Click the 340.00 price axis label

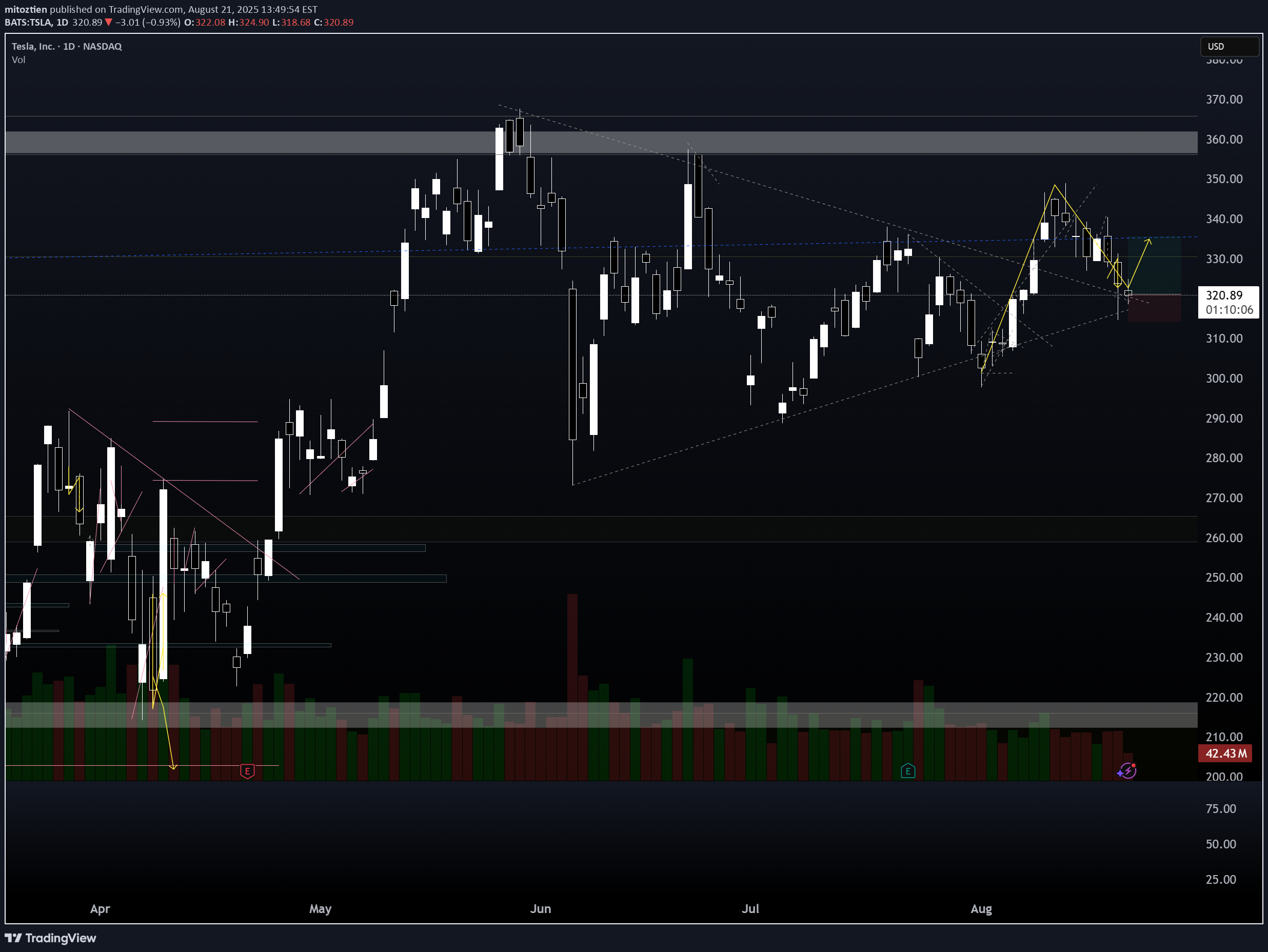[x=1224, y=219]
